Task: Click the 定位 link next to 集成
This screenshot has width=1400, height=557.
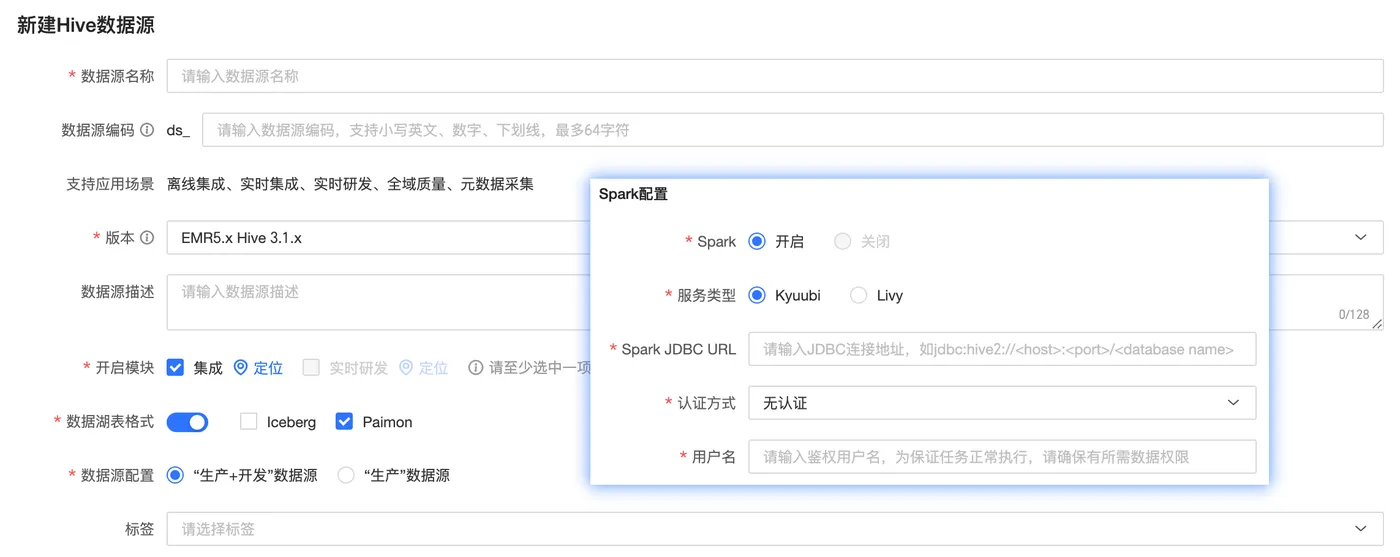Action: pyautogui.click(x=268, y=368)
